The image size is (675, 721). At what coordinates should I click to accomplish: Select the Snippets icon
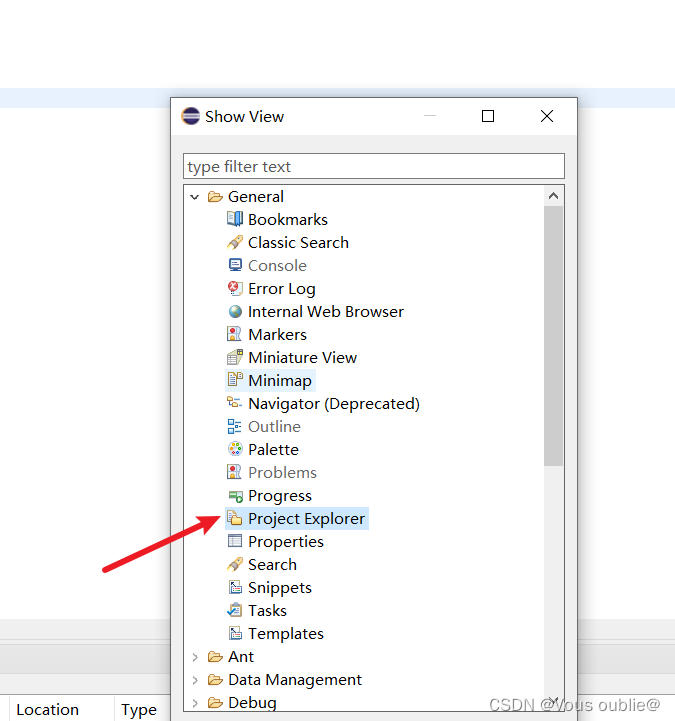[235, 587]
